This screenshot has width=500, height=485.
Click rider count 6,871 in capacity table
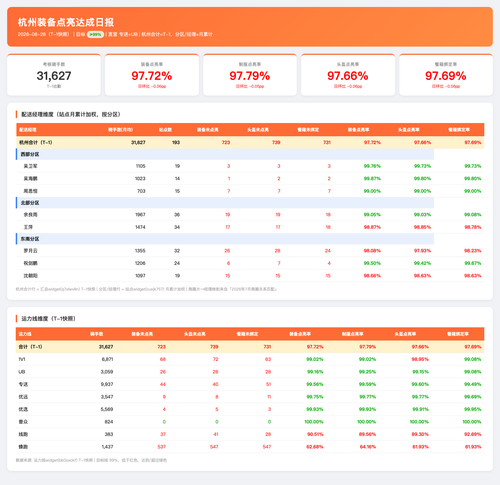(x=107, y=359)
